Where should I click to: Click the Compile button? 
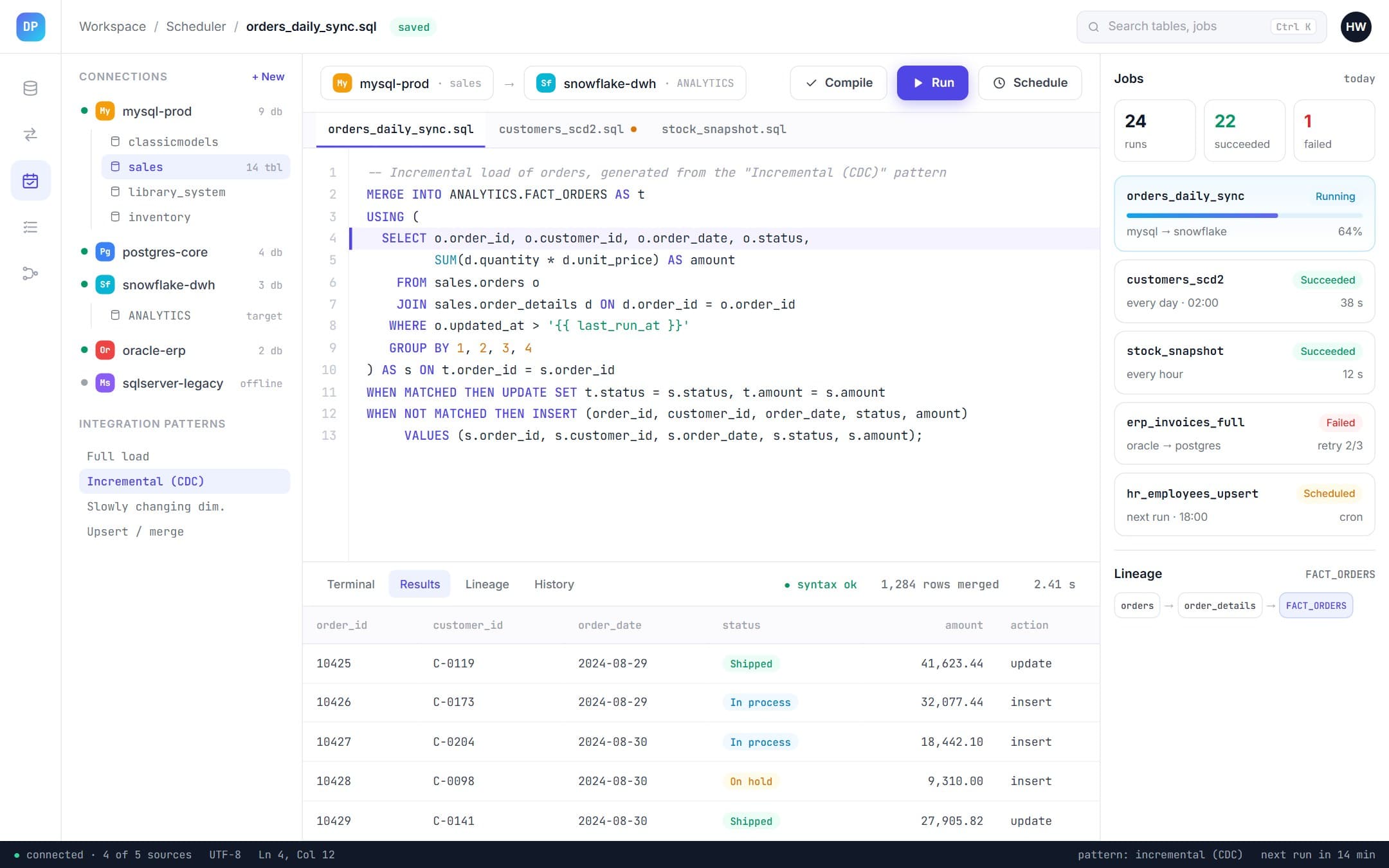click(839, 83)
